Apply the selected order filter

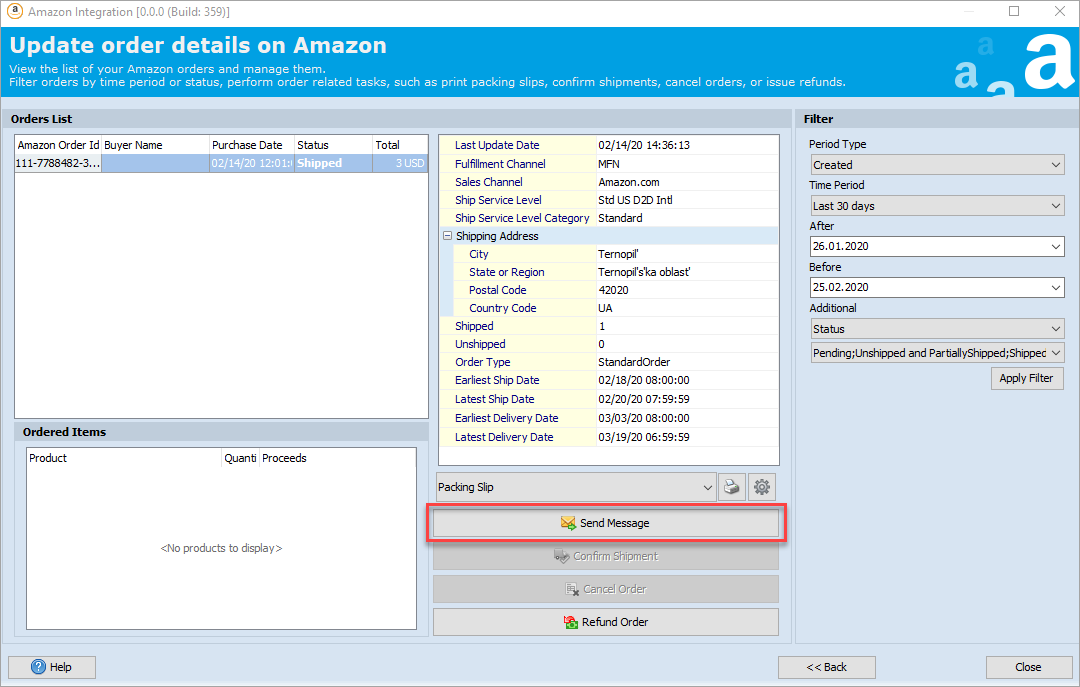(x=1027, y=378)
